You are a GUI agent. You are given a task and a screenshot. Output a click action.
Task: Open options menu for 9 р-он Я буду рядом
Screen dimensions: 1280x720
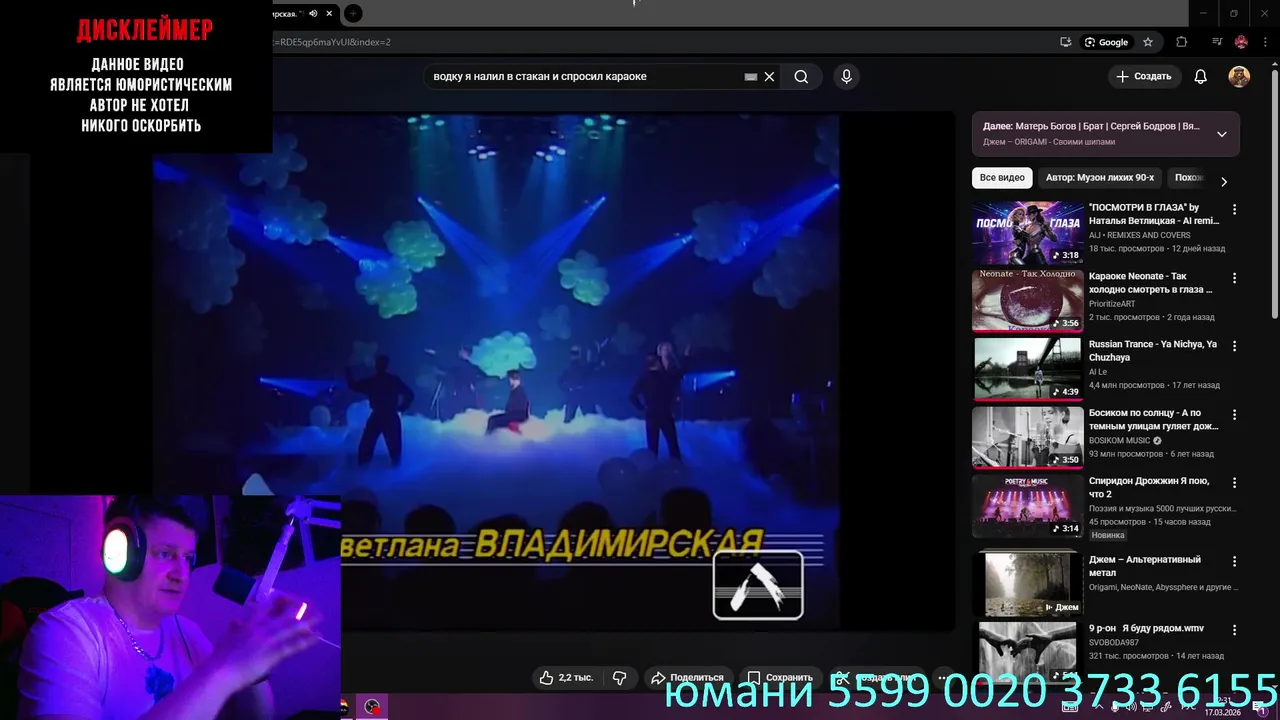click(1234, 631)
